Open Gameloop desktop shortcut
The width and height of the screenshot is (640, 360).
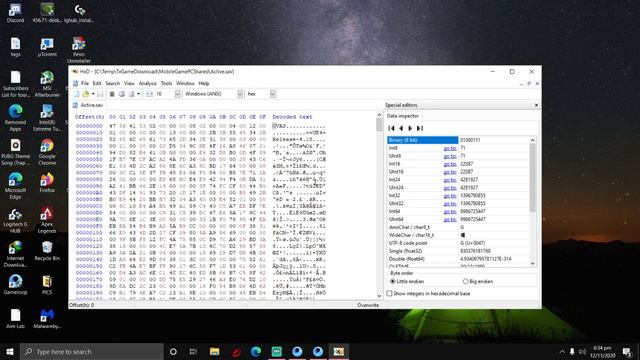(15, 285)
